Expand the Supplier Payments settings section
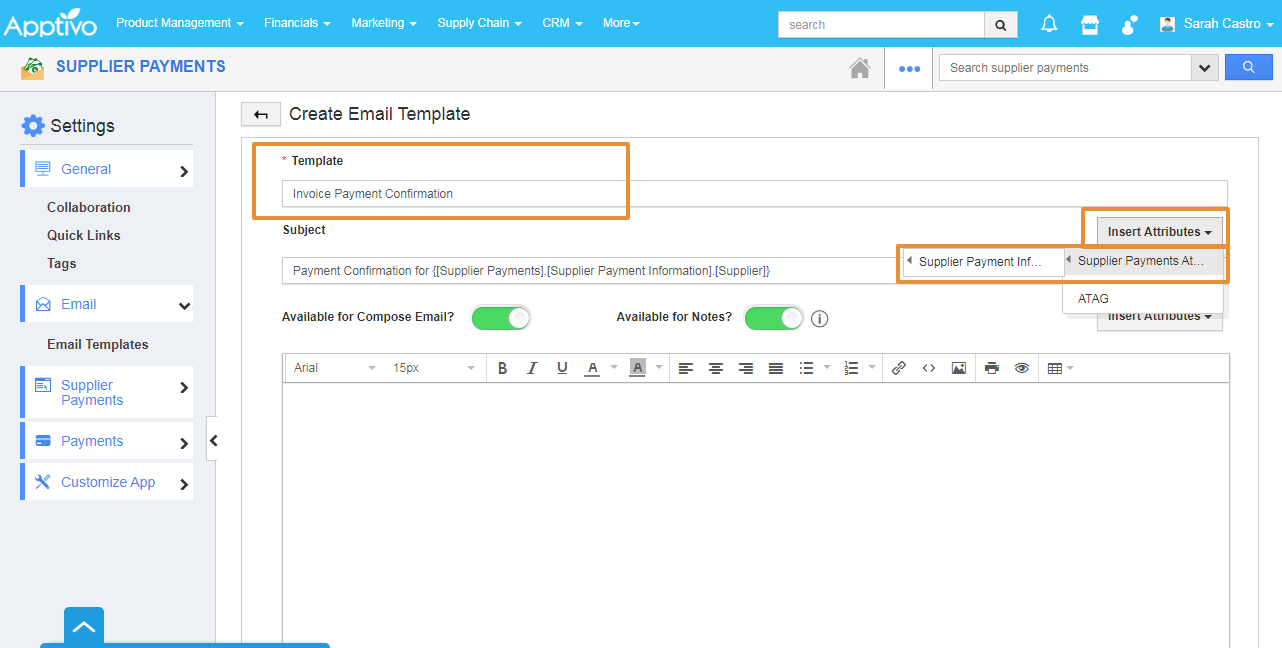 click(x=108, y=392)
